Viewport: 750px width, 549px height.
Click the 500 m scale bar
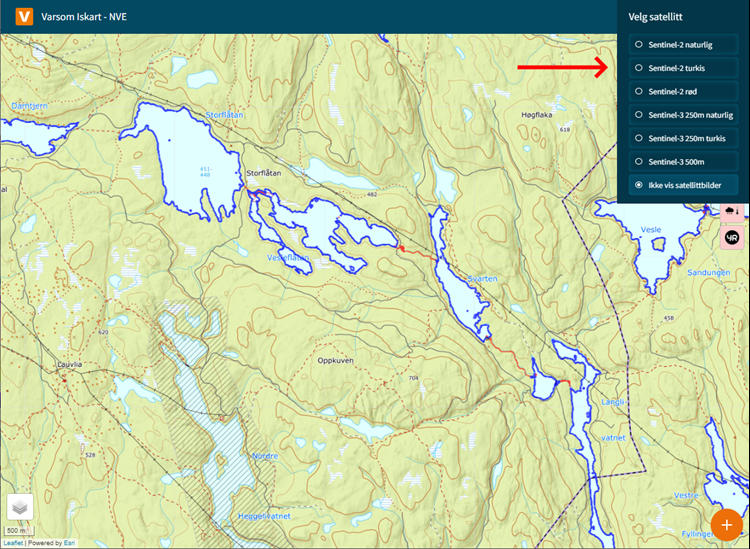tap(17, 530)
